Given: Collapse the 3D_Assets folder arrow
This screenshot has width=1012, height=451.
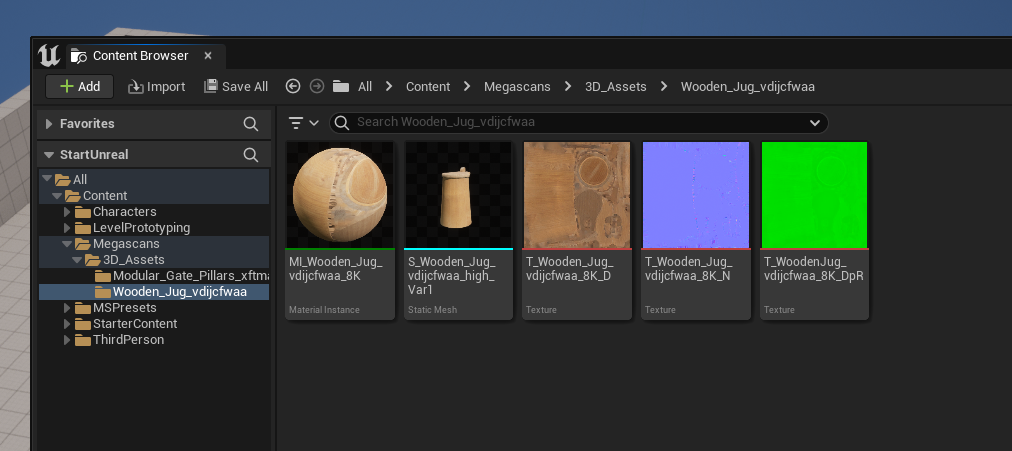Looking at the screenshot, I should click(77, 259).
